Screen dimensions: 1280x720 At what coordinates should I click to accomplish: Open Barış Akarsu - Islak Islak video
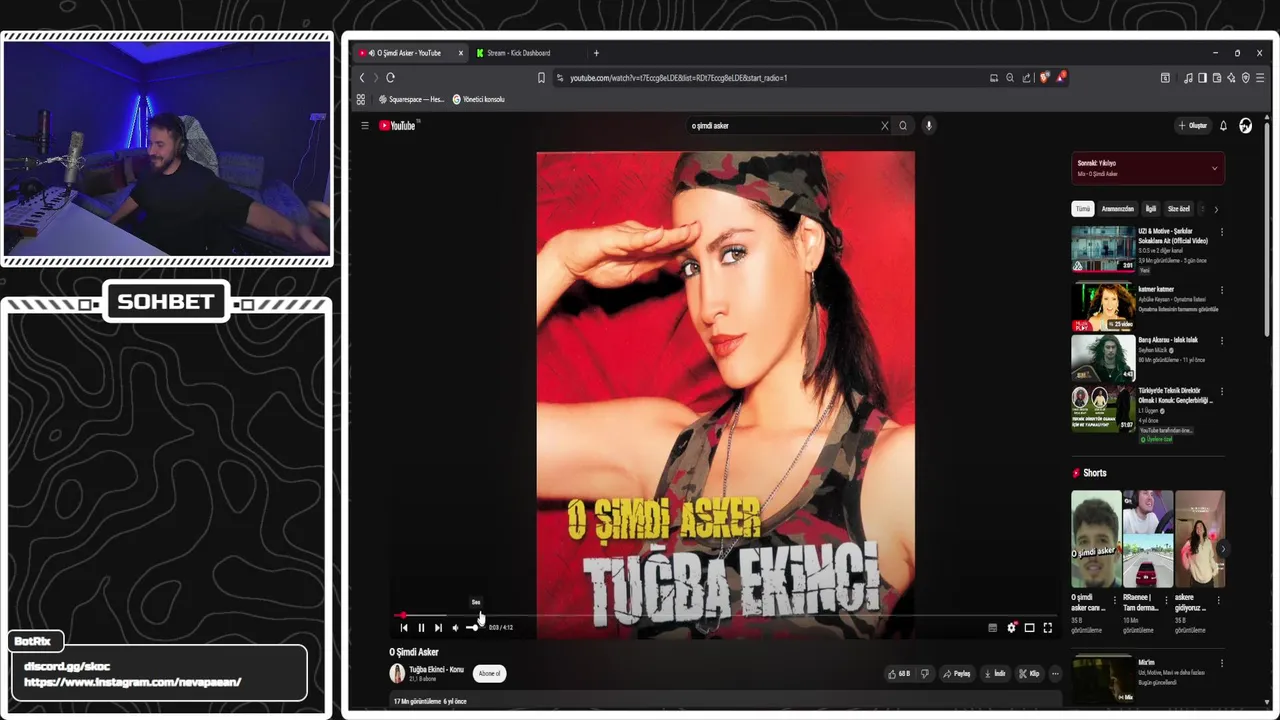pos(1103,357)
